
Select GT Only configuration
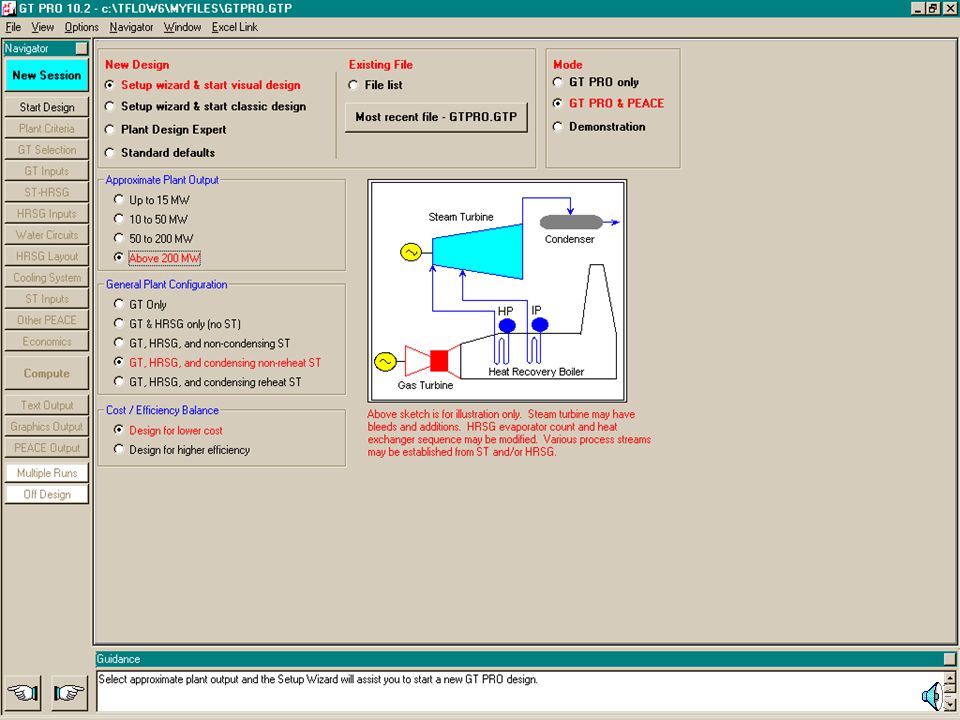140,304
